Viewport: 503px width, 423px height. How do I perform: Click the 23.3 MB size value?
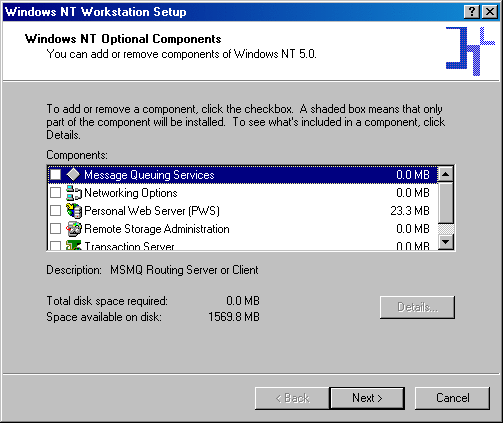point(410,211)
